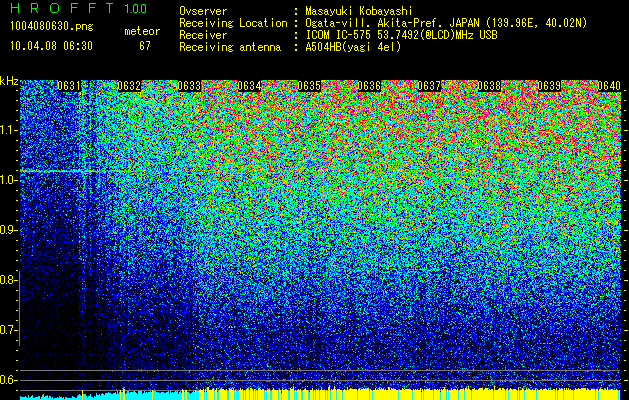Click the date stamp 10.04.08 06:30
The image size is (629, 400).
tap(51, 46)
